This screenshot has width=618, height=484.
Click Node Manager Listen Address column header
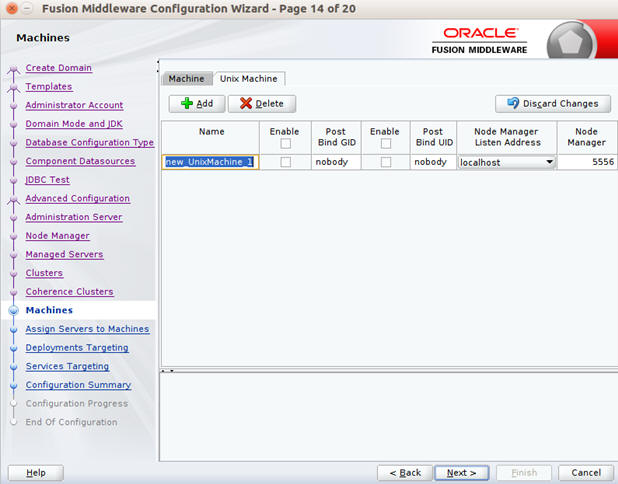pyautogui.click(x=507, y=137)
